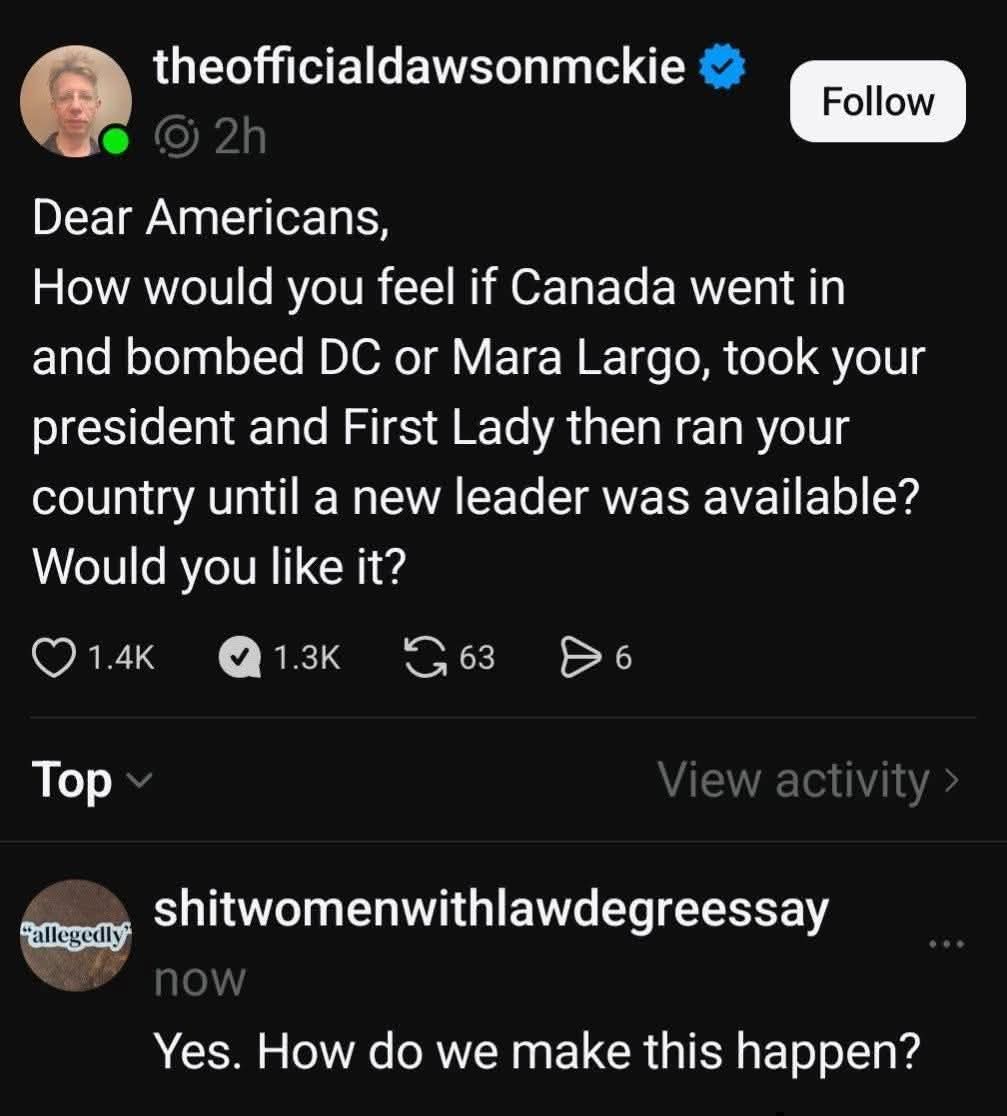
Task: Click dawsonmckie's profile picture
Action: tap(75, 100)
